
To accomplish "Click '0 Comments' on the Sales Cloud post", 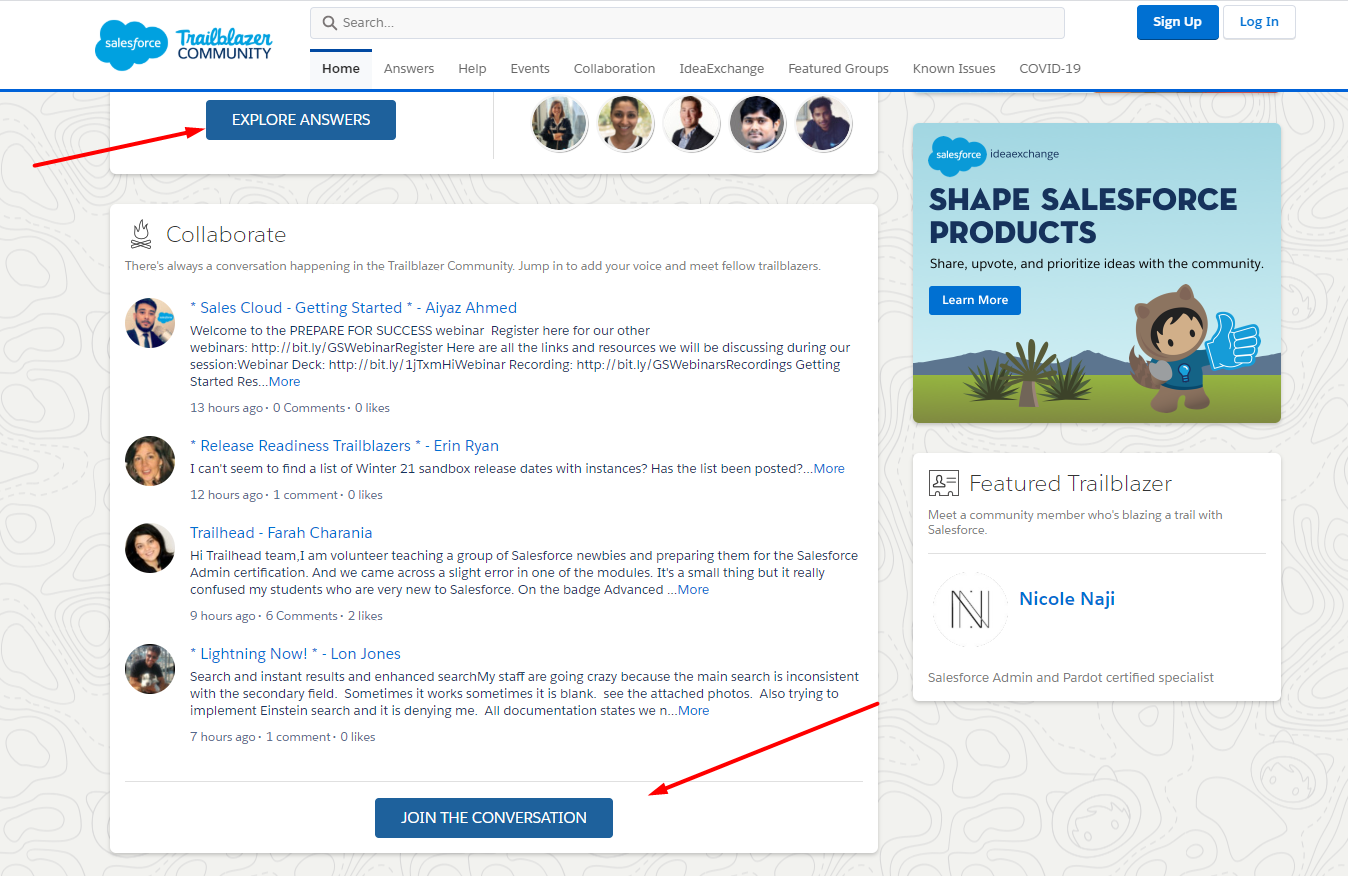I will (309, 408).
